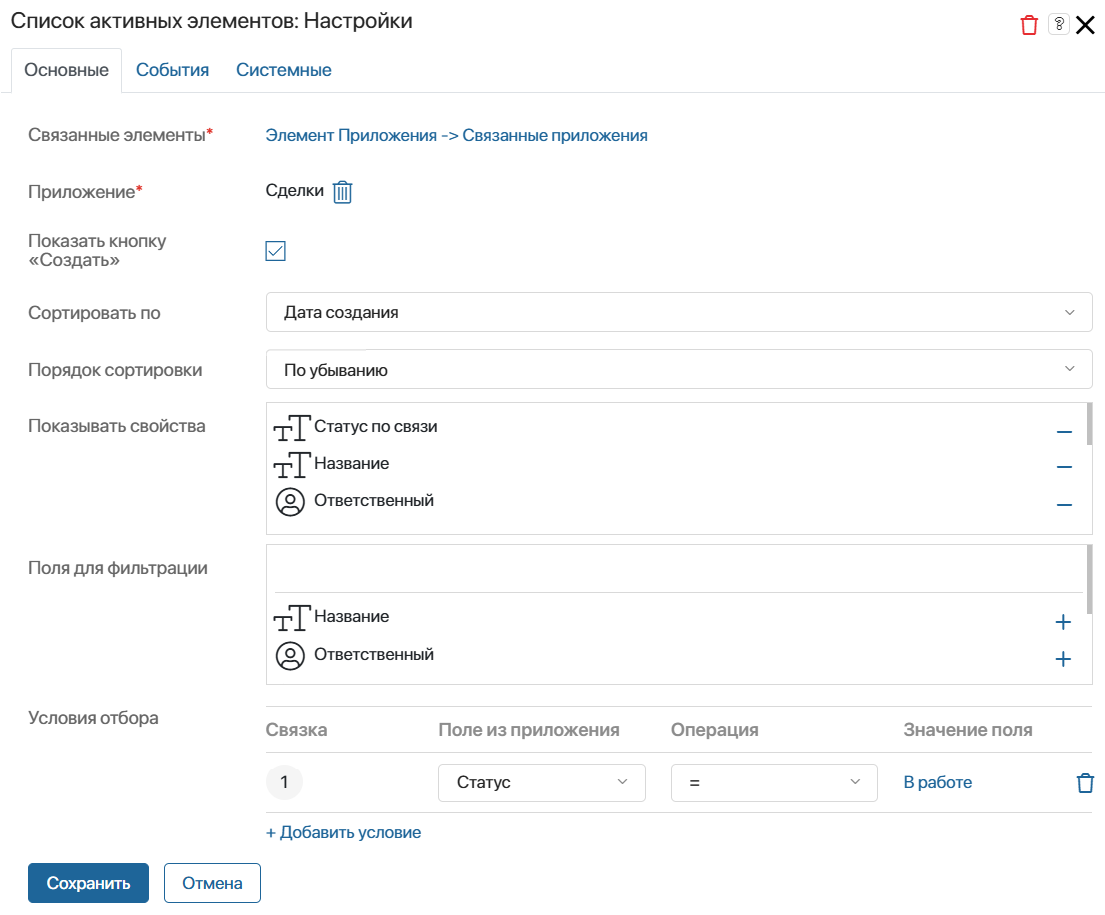1105x915 pixels.
Task: Click the red trash icon in header
Action: (1029, 25)
